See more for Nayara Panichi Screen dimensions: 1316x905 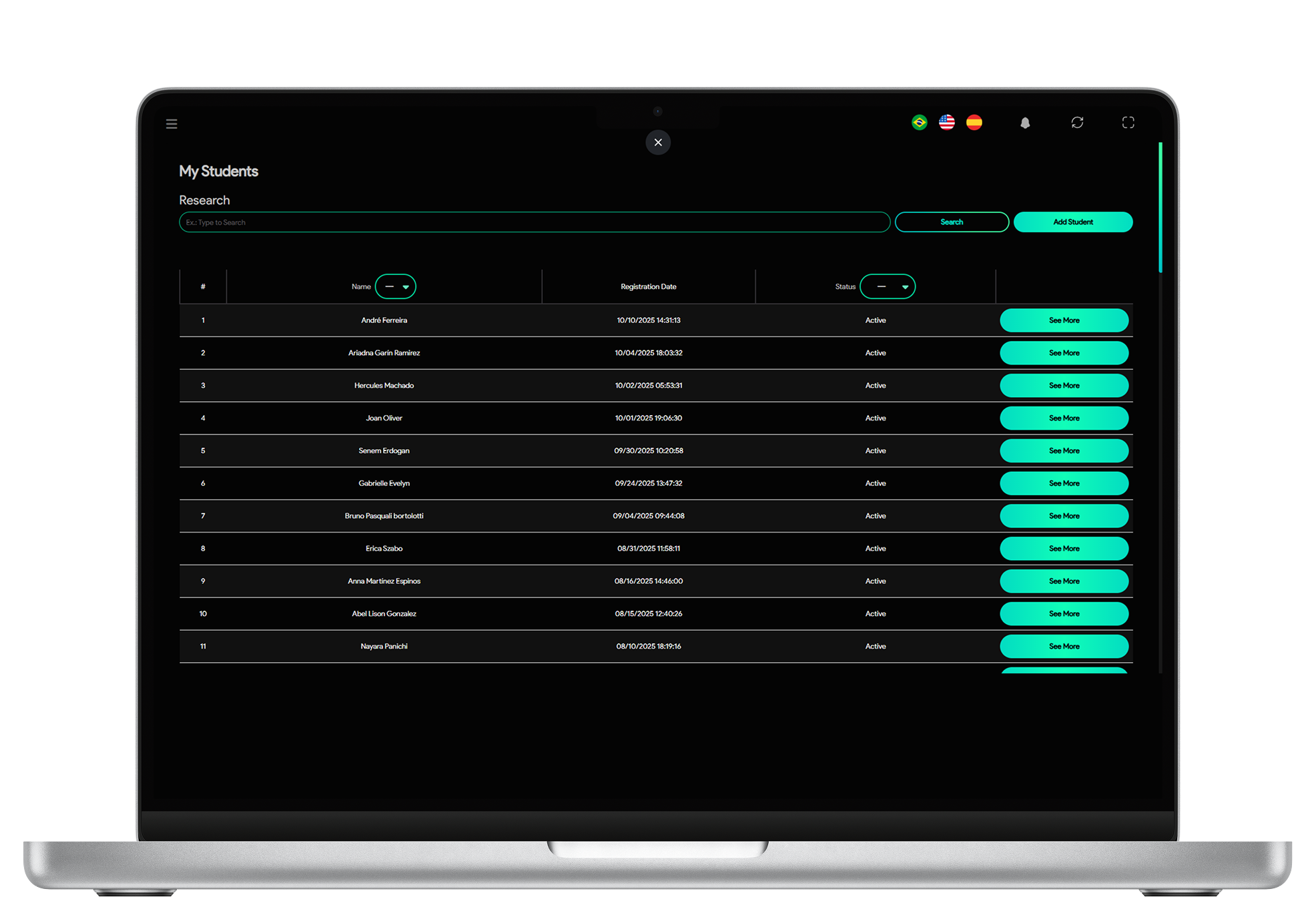coord(1064,646)
